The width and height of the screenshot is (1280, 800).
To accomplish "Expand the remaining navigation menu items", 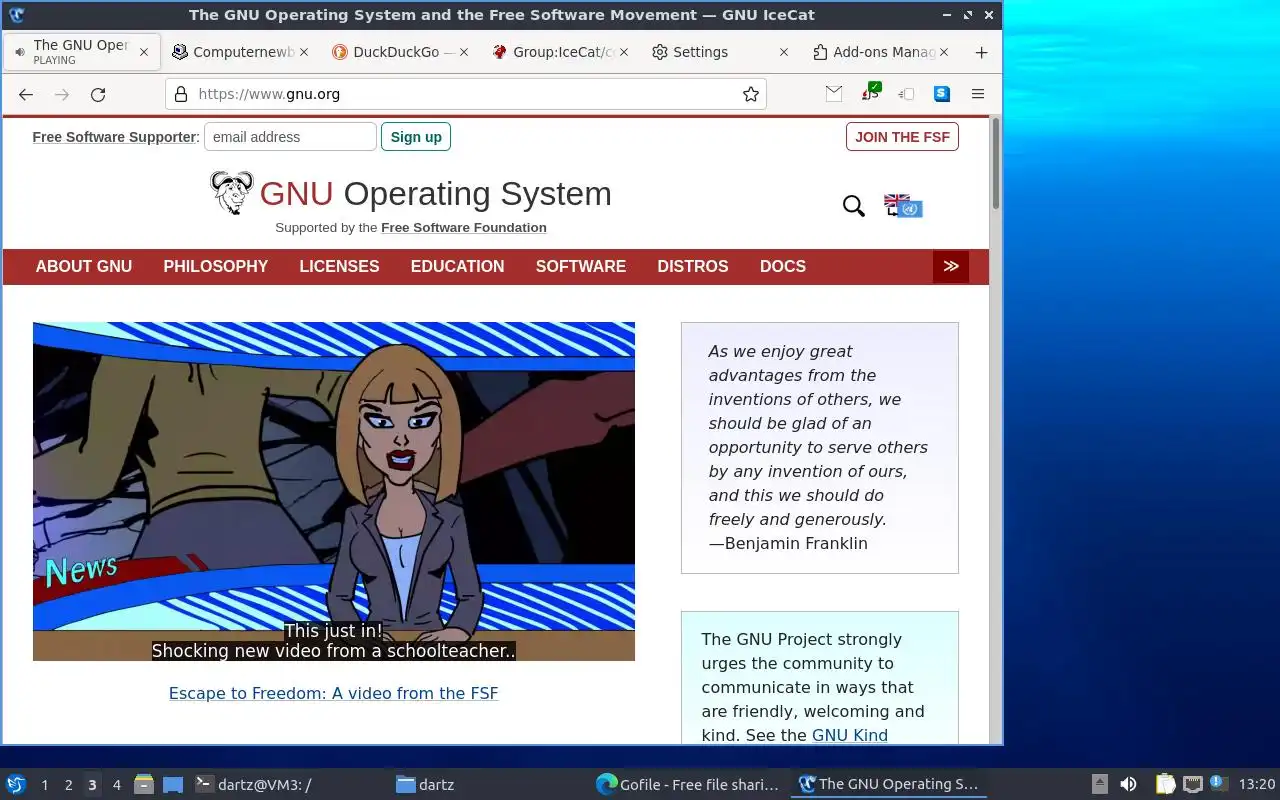I will point(951,266).
